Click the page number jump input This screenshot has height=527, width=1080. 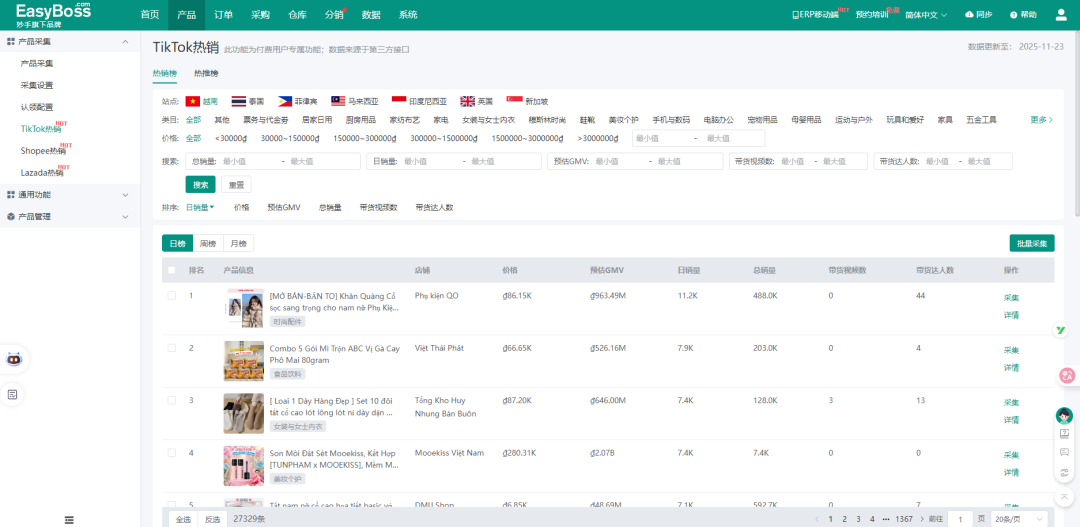click(x=960, y=519)
